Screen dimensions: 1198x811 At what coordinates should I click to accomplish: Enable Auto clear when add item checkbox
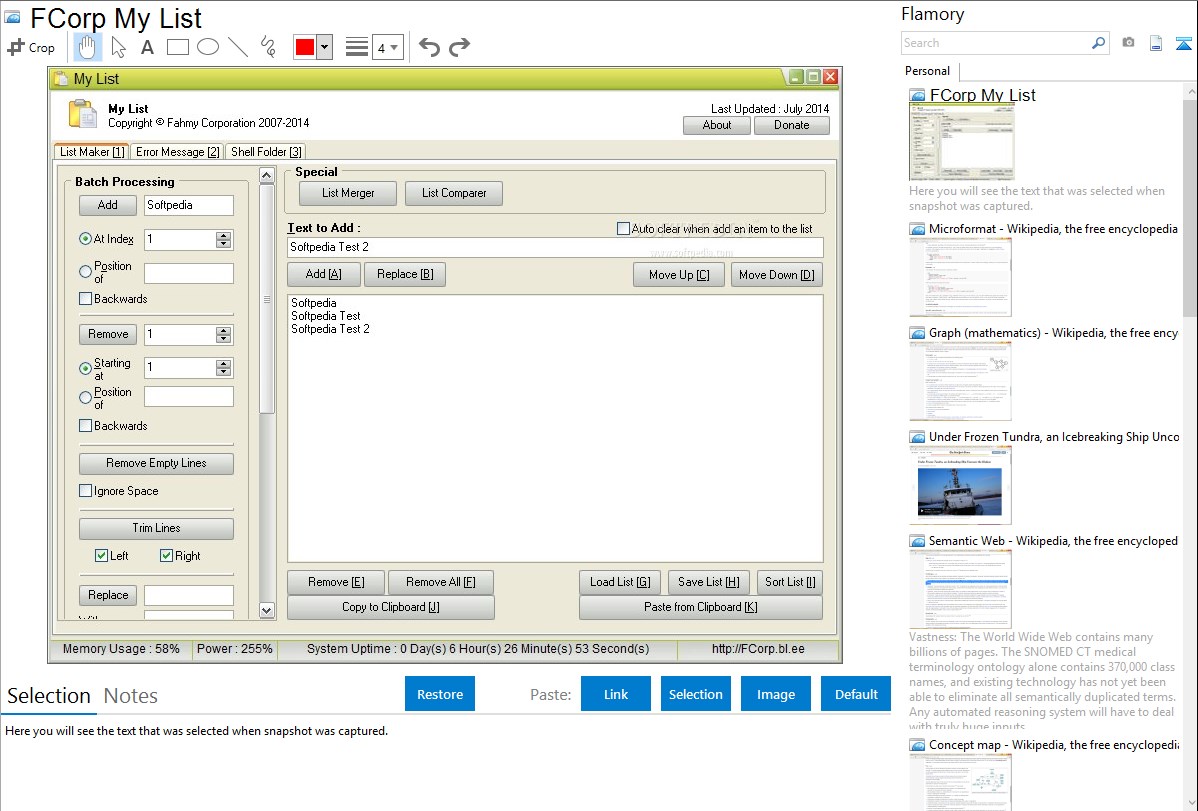[624, 229]
